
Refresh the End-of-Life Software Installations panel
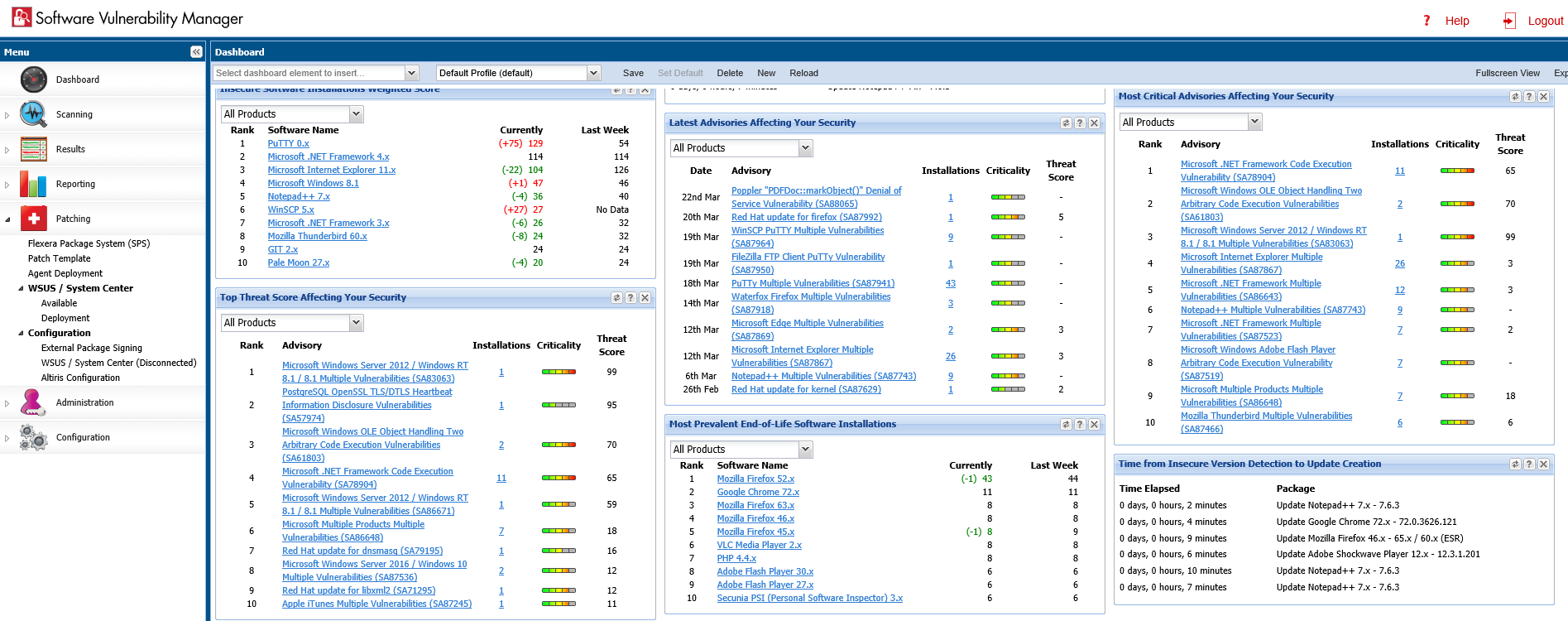(x=1066, y=425)
